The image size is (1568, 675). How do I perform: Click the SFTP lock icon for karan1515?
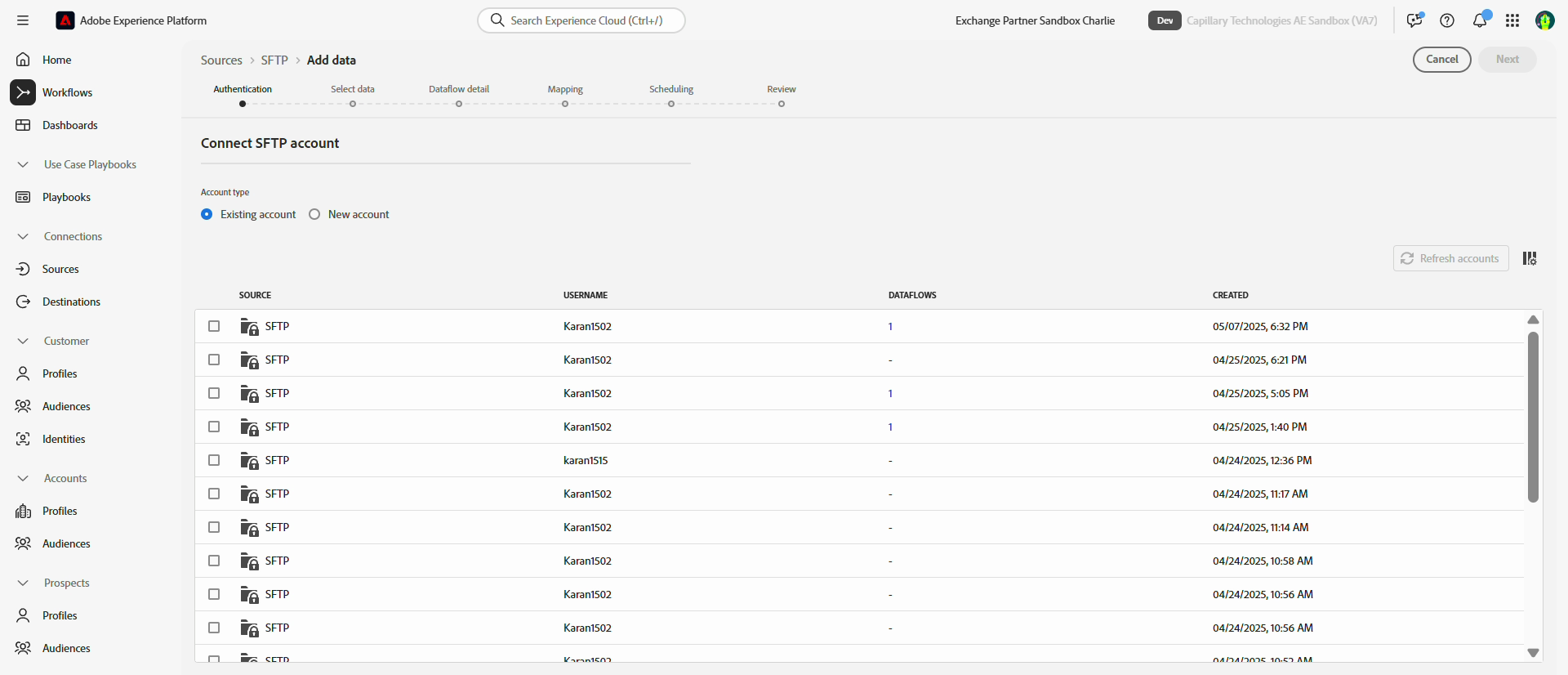(x=249, y=461)
